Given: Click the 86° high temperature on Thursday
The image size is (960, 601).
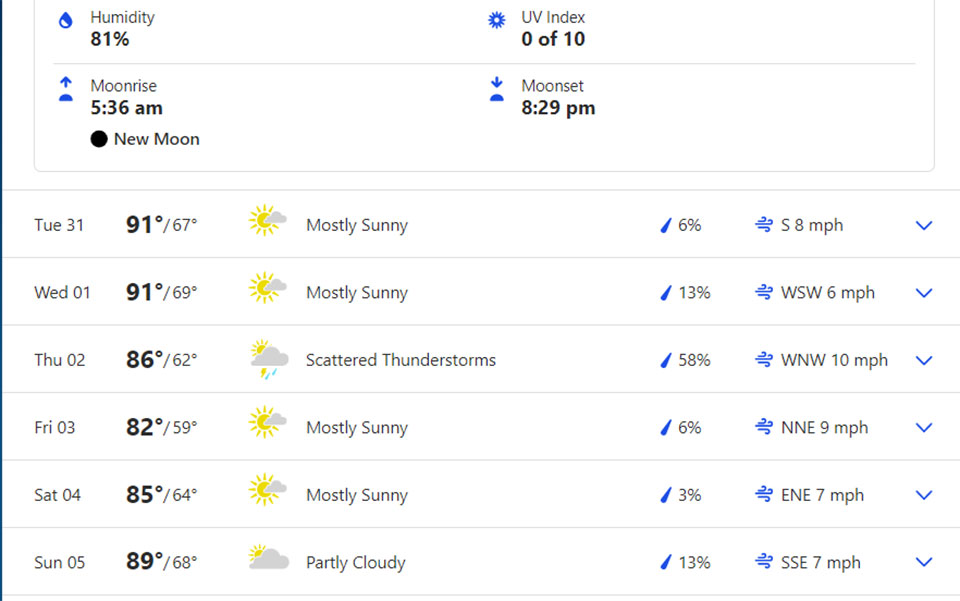Looking at the screenshot, I should pos(144,360).
